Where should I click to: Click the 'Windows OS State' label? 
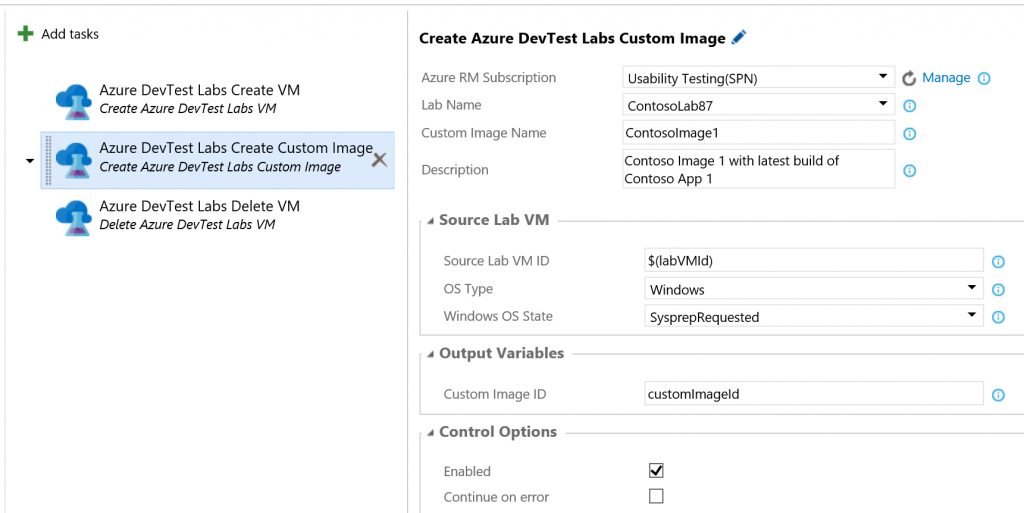click(x=498, y=317)
